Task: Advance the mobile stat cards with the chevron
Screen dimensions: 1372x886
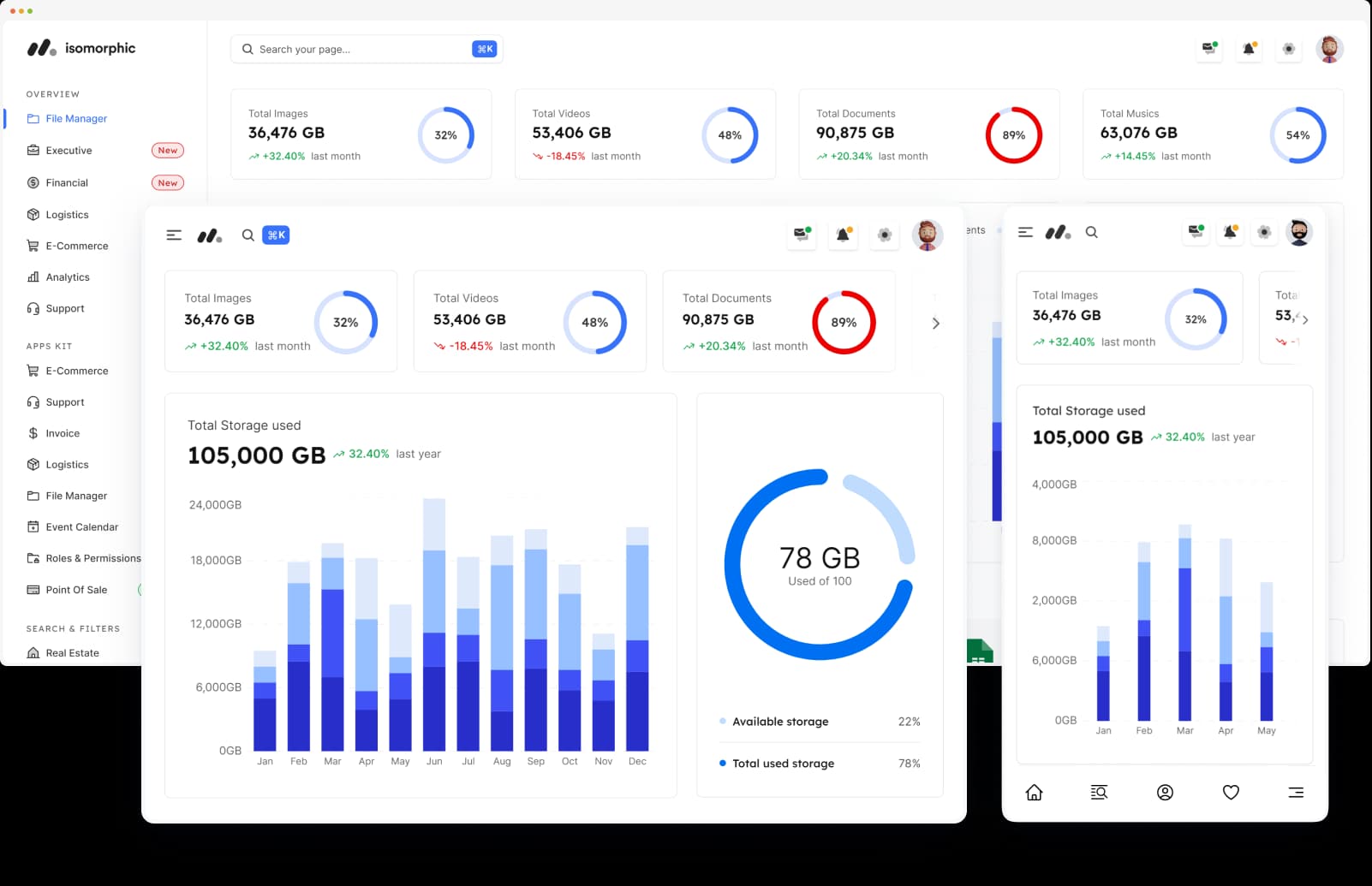Action: click(1304, 319)
